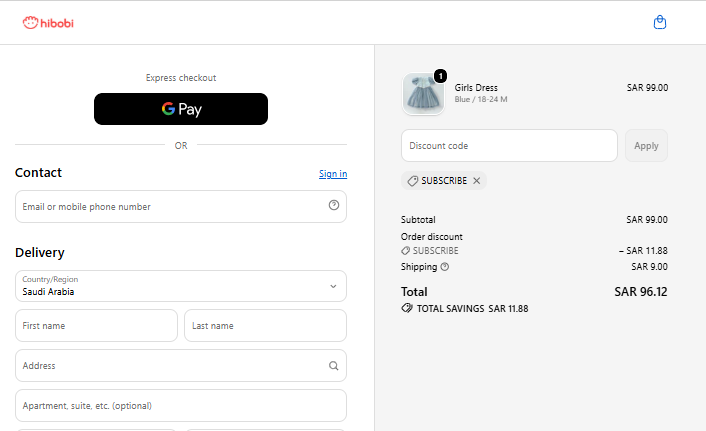Click the Apartment, suite, etc. field
The width and height of the screenshot is (706, 431).
(181, 405)
